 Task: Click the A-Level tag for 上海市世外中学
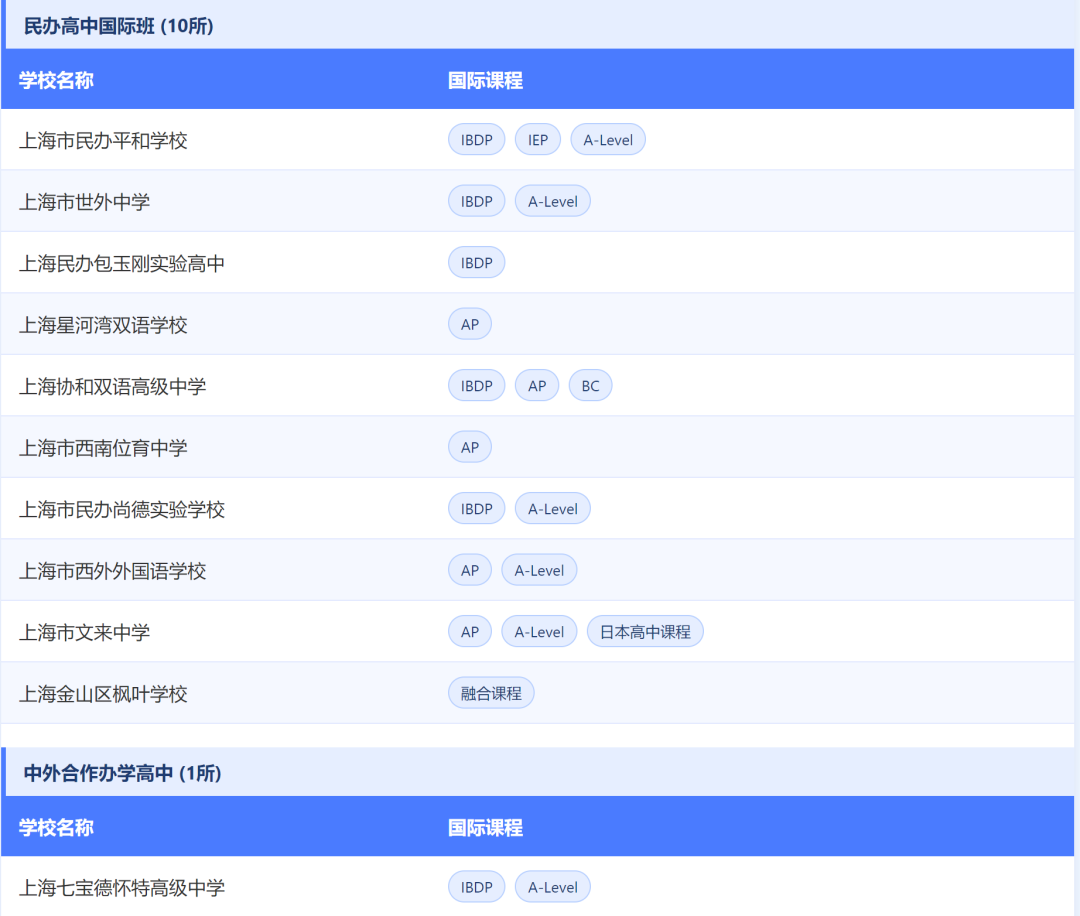tap(552, 200)
